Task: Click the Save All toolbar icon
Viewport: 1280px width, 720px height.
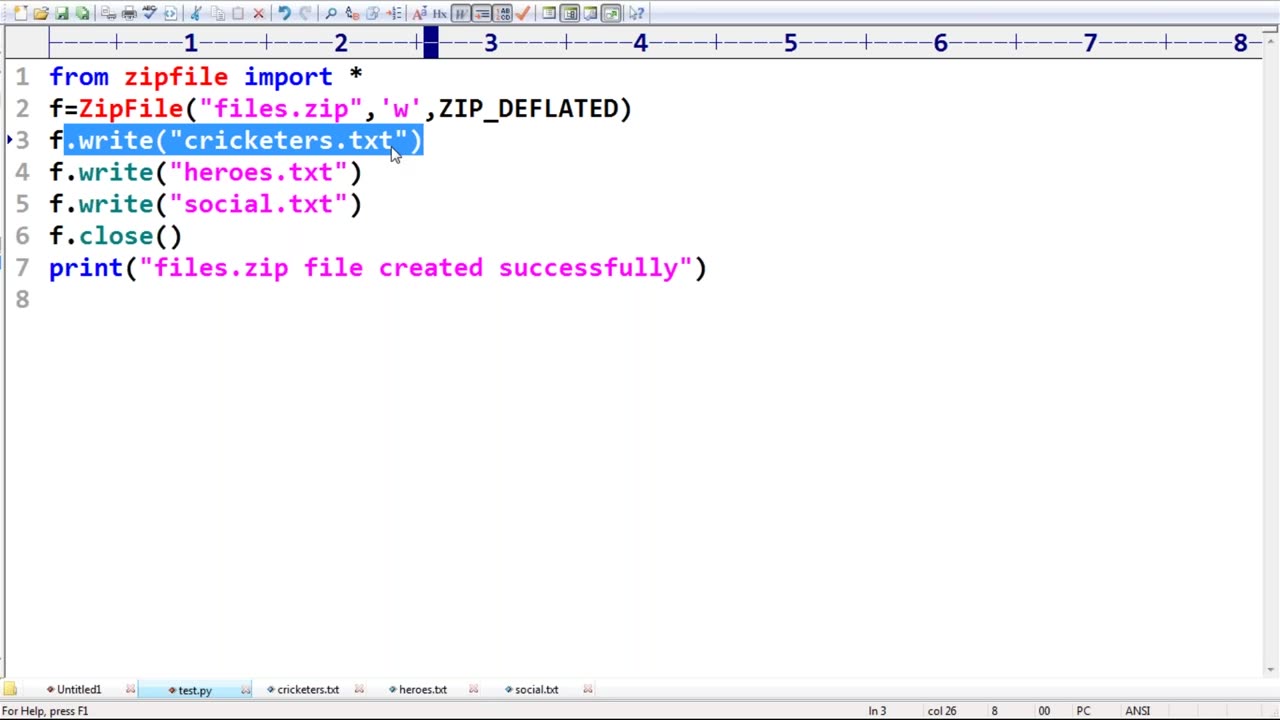Action: pyautogui.click(x=82, y=13)
